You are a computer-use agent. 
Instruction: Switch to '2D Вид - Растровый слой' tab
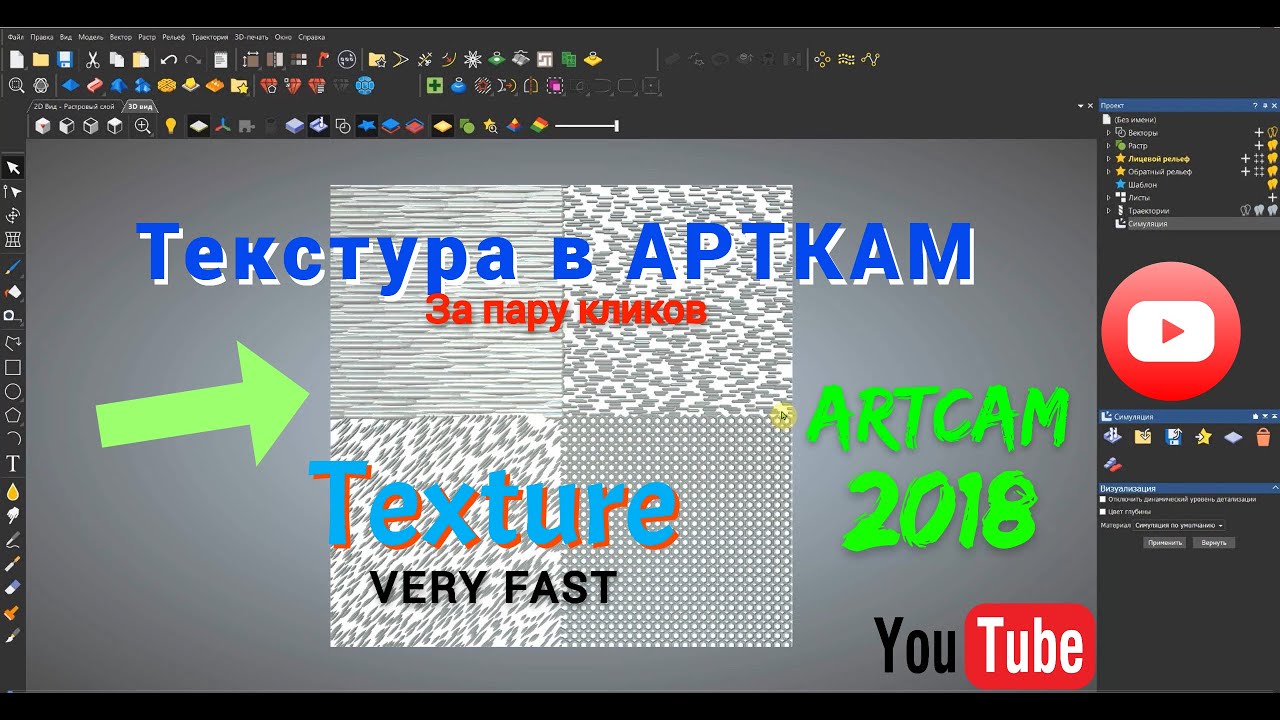pos(74,105)
